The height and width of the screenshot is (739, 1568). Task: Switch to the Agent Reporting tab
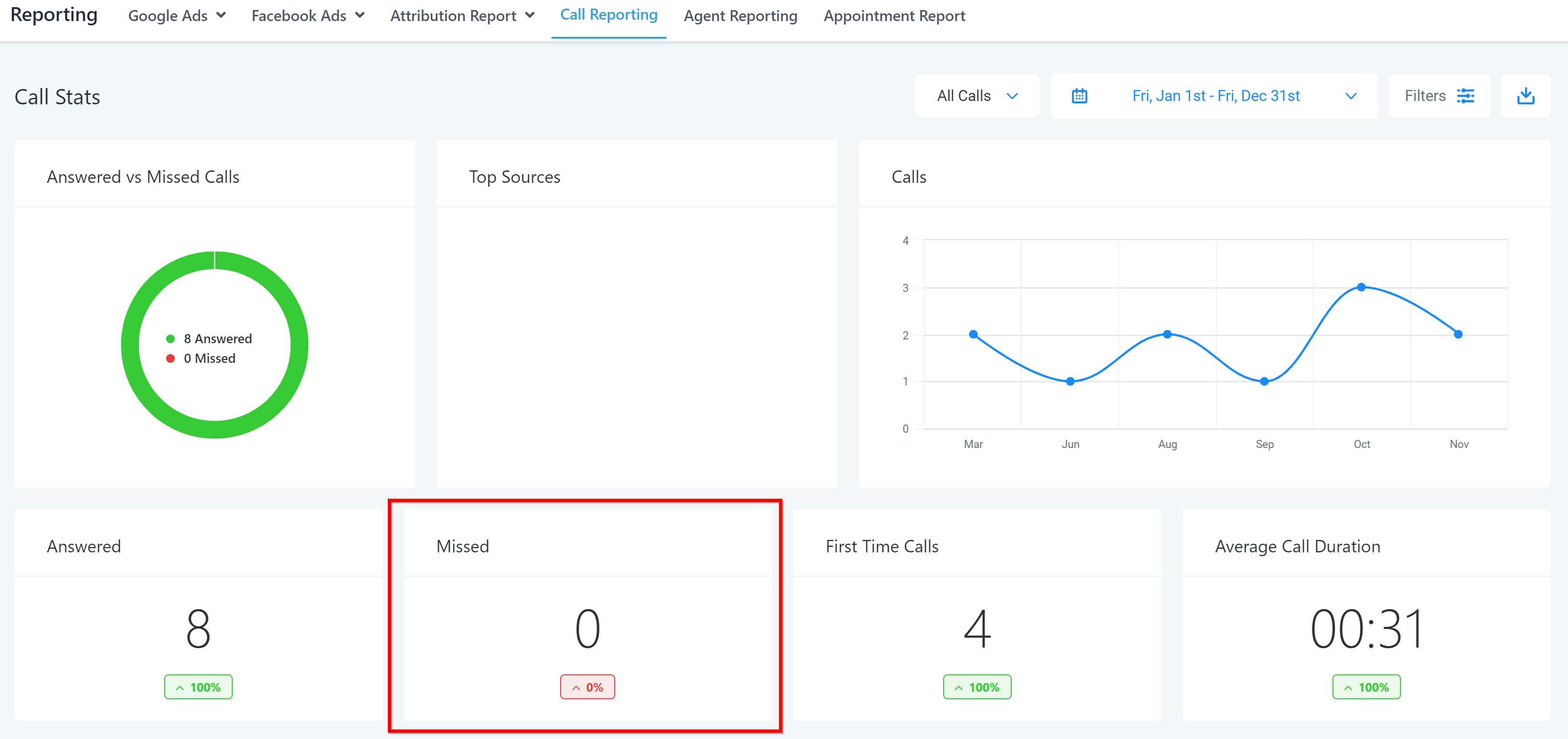(740, 16)
